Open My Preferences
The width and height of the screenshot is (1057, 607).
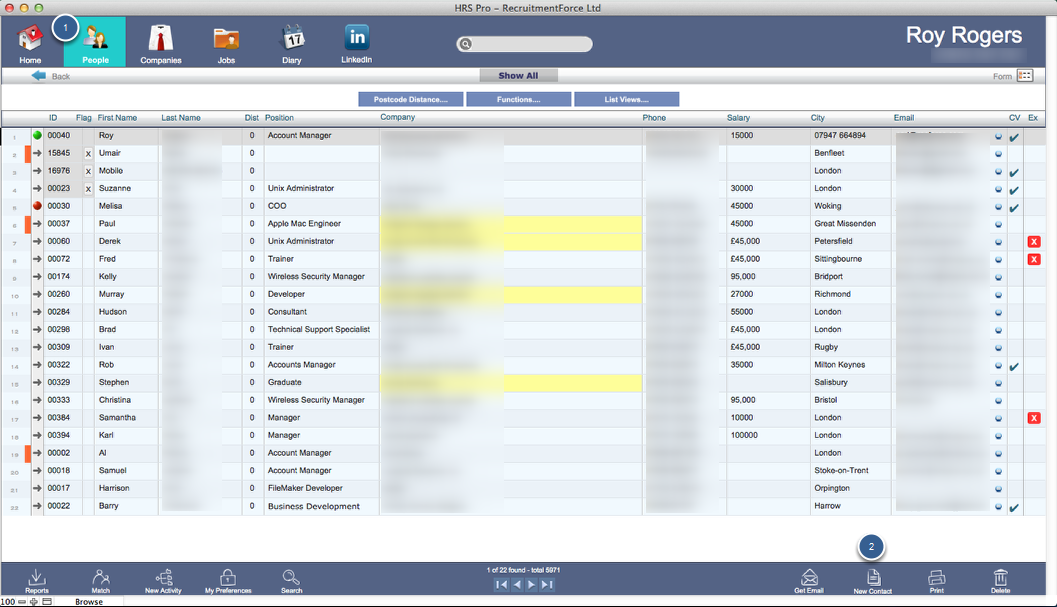[228, 580]
